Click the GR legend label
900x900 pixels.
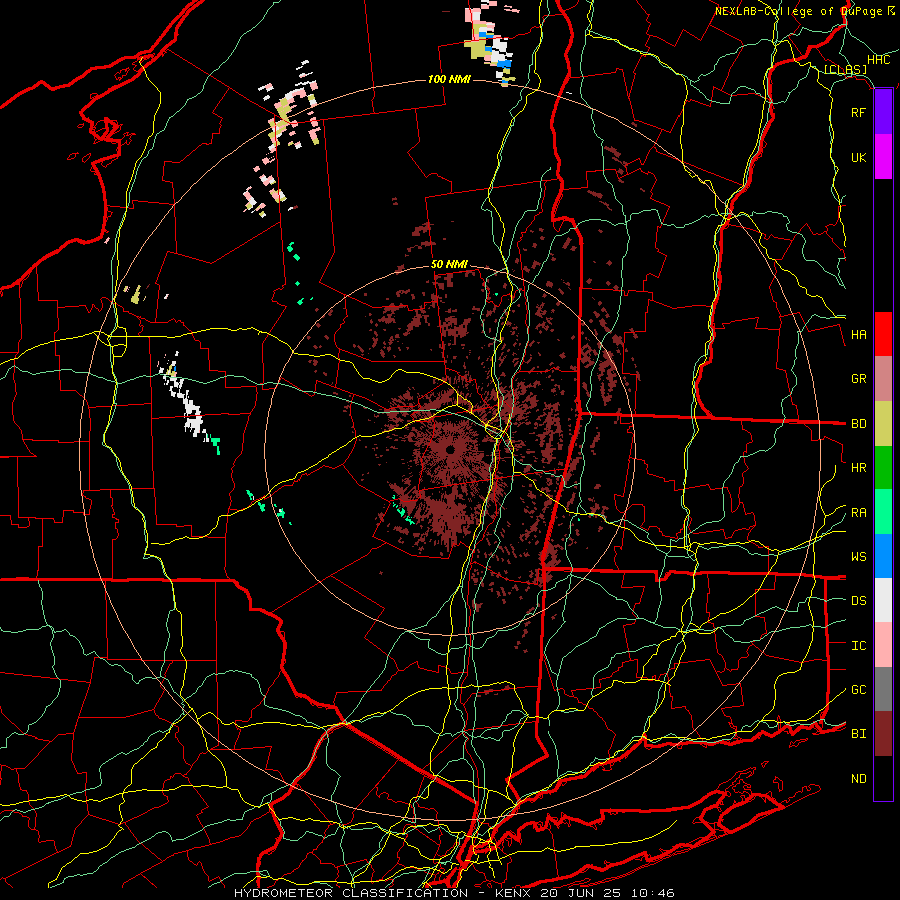pyautogui.click(x=858, y=379)
